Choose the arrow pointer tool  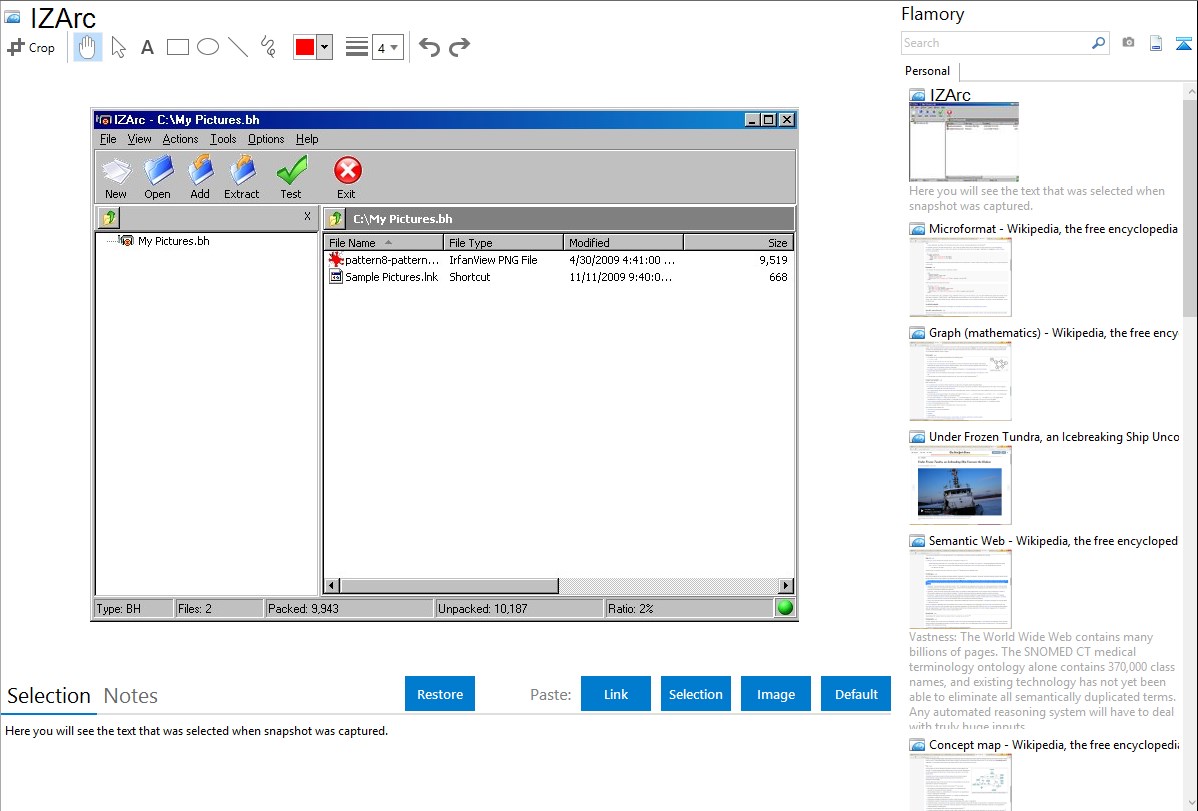(x=118, y=47)
